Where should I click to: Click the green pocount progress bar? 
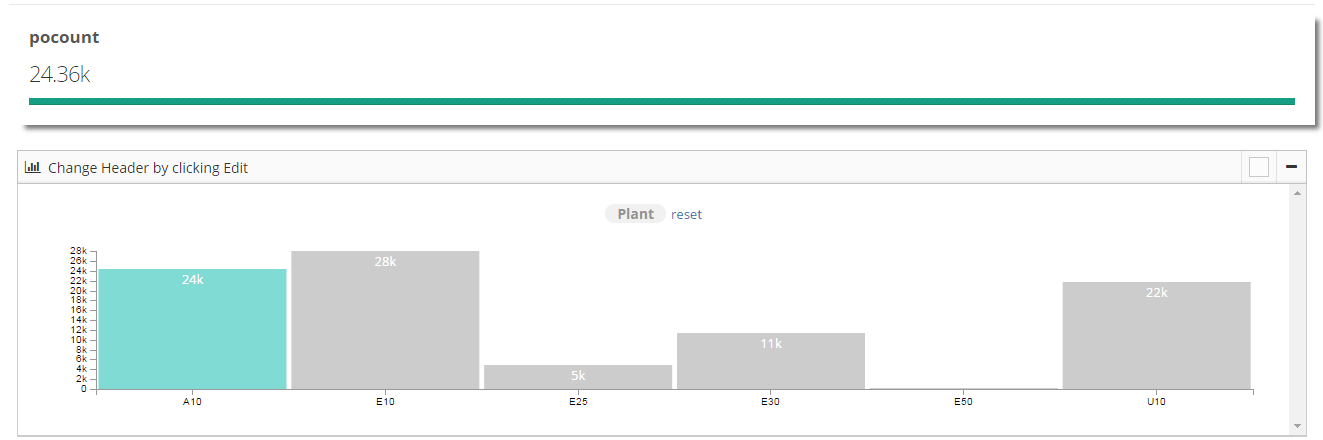click(662, 101)
